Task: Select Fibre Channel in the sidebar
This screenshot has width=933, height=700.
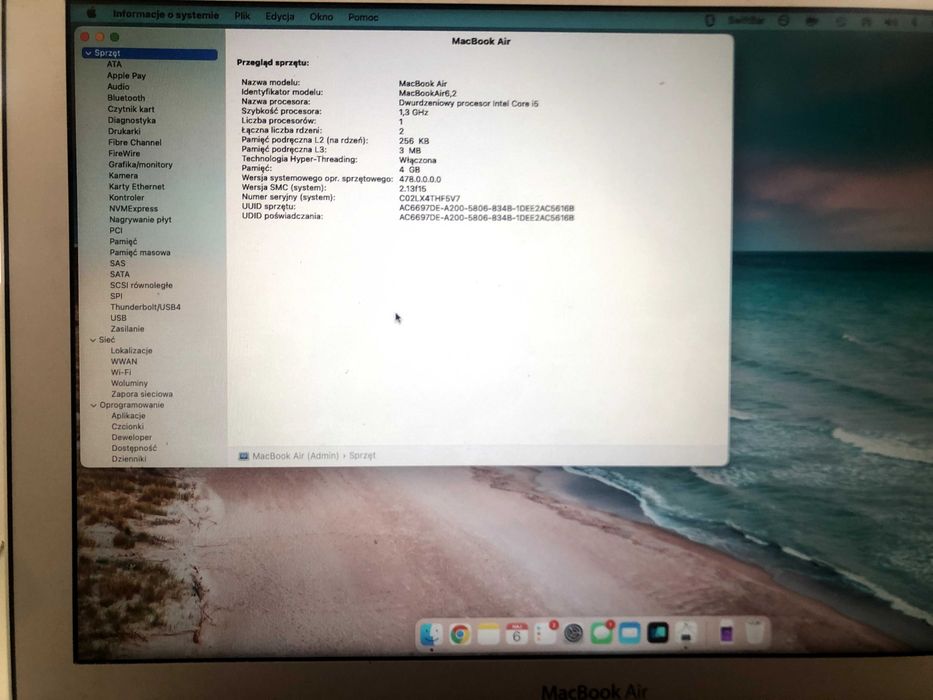Action: [134, 142]
